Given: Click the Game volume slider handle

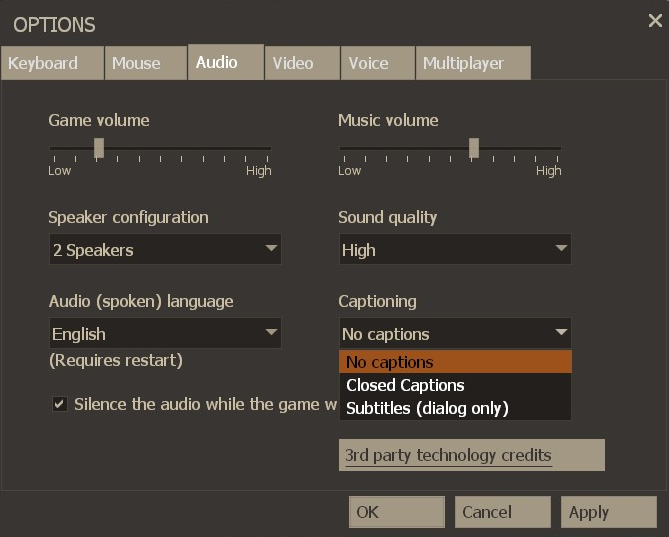Looking at the screenshot, I should (x=99, y=148).
